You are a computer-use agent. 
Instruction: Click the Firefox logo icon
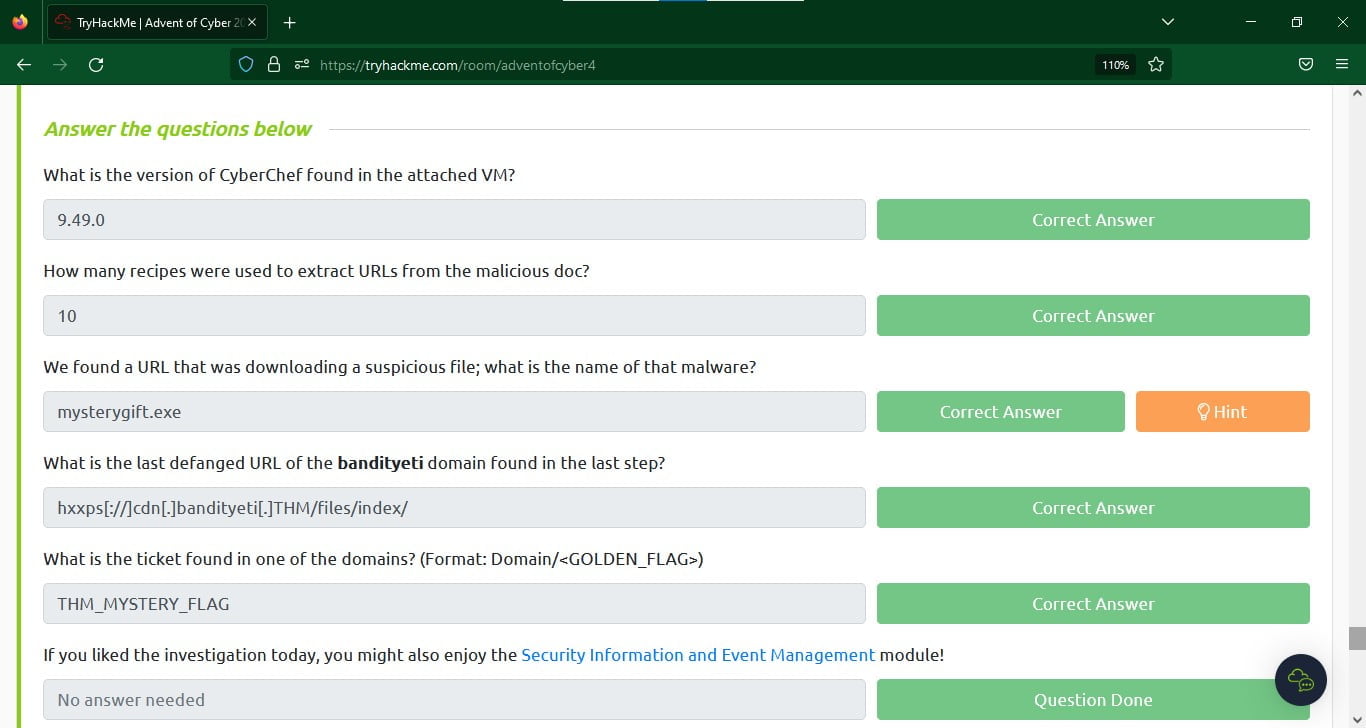click(x=20, y=22)
